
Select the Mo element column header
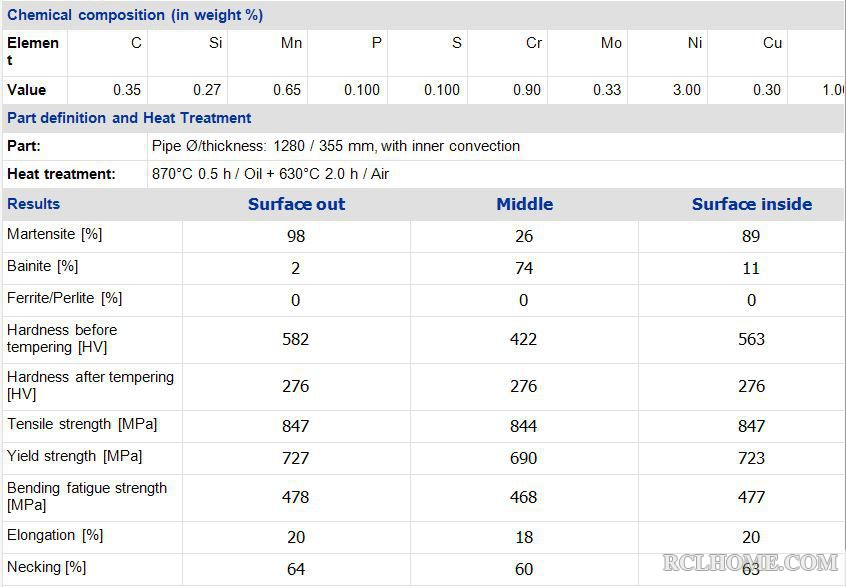click(x=611, y=43)
